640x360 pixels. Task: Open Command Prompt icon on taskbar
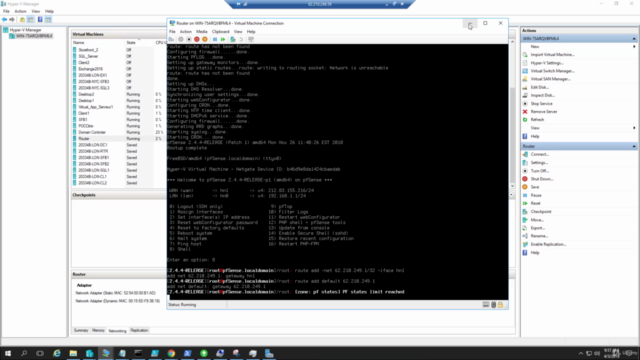tap(138, 353)
